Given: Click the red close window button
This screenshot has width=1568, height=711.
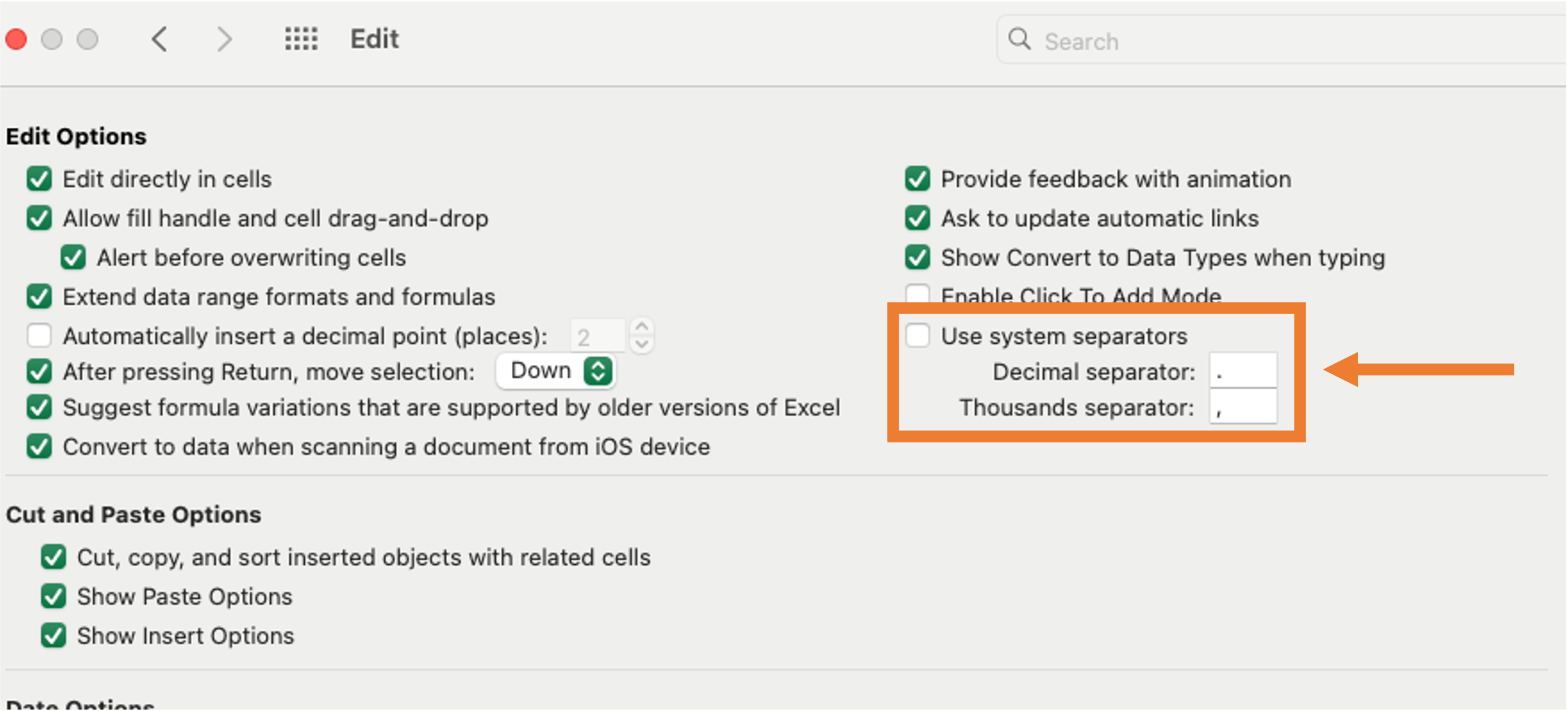Looking at the screenshot, I should (16, 40).
